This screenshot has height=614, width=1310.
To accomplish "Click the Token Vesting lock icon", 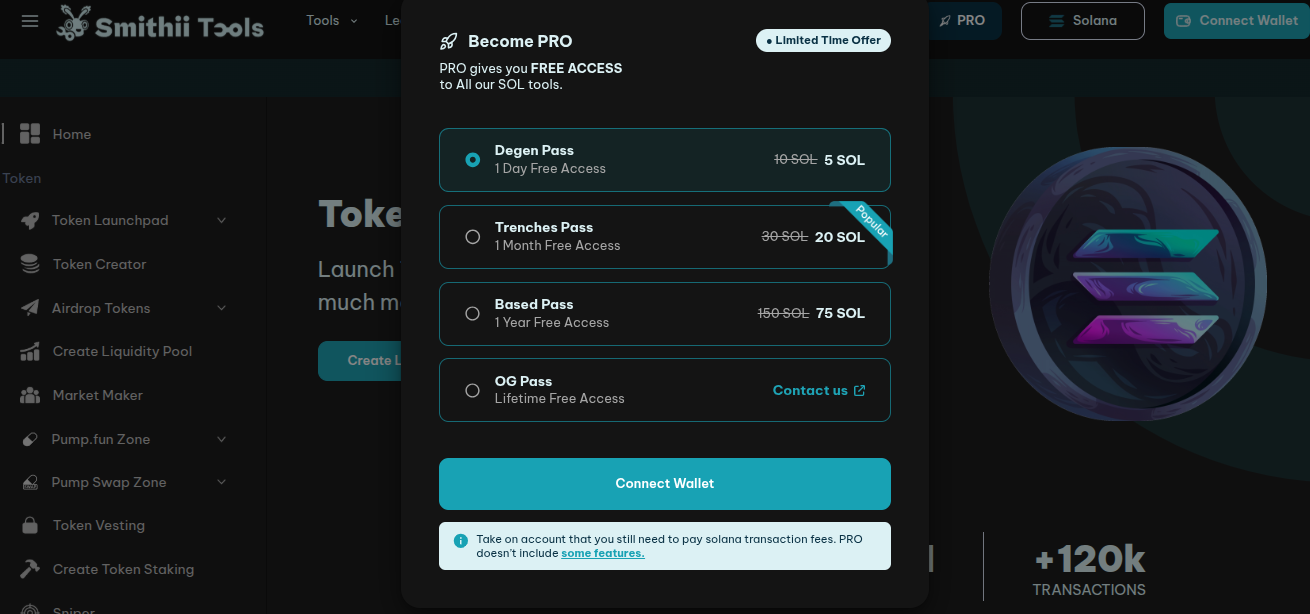I will point(30,525).
